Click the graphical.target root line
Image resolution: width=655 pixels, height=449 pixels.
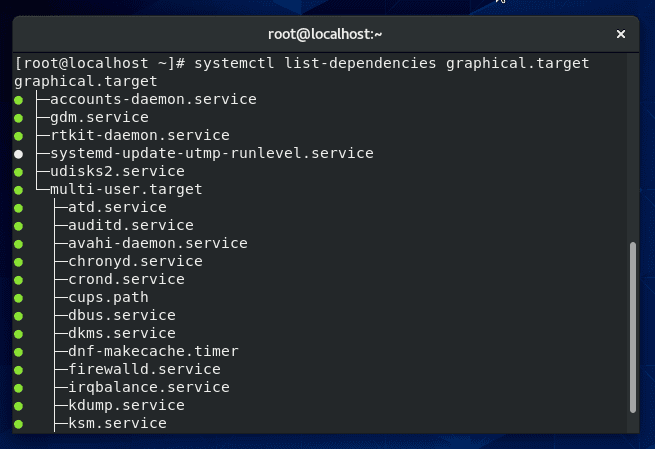coord(86,81)
